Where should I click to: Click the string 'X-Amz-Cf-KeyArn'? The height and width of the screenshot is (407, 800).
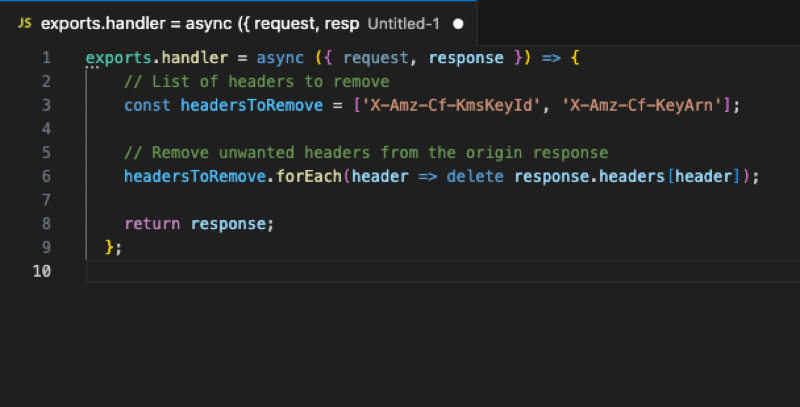click(641, 105)
